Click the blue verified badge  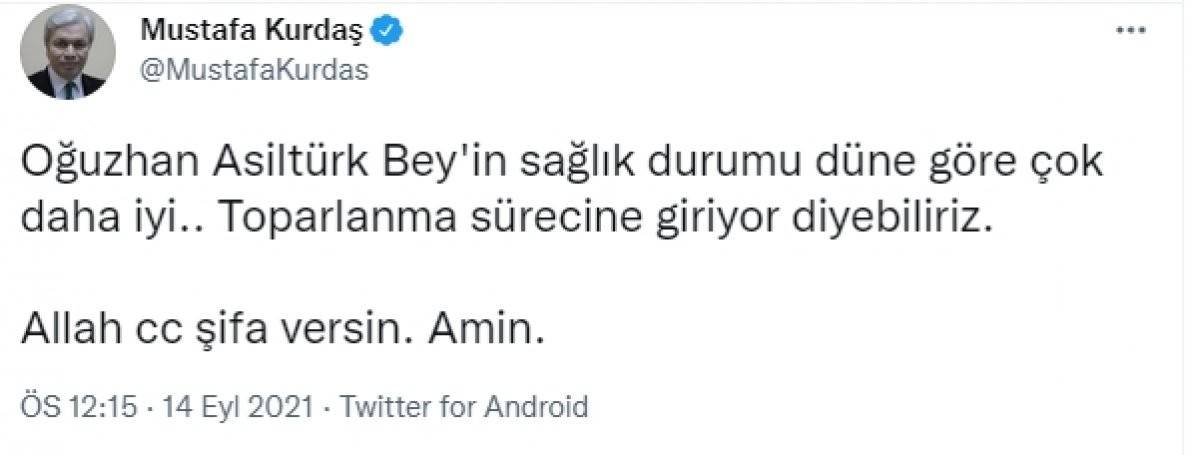[388, 31]
